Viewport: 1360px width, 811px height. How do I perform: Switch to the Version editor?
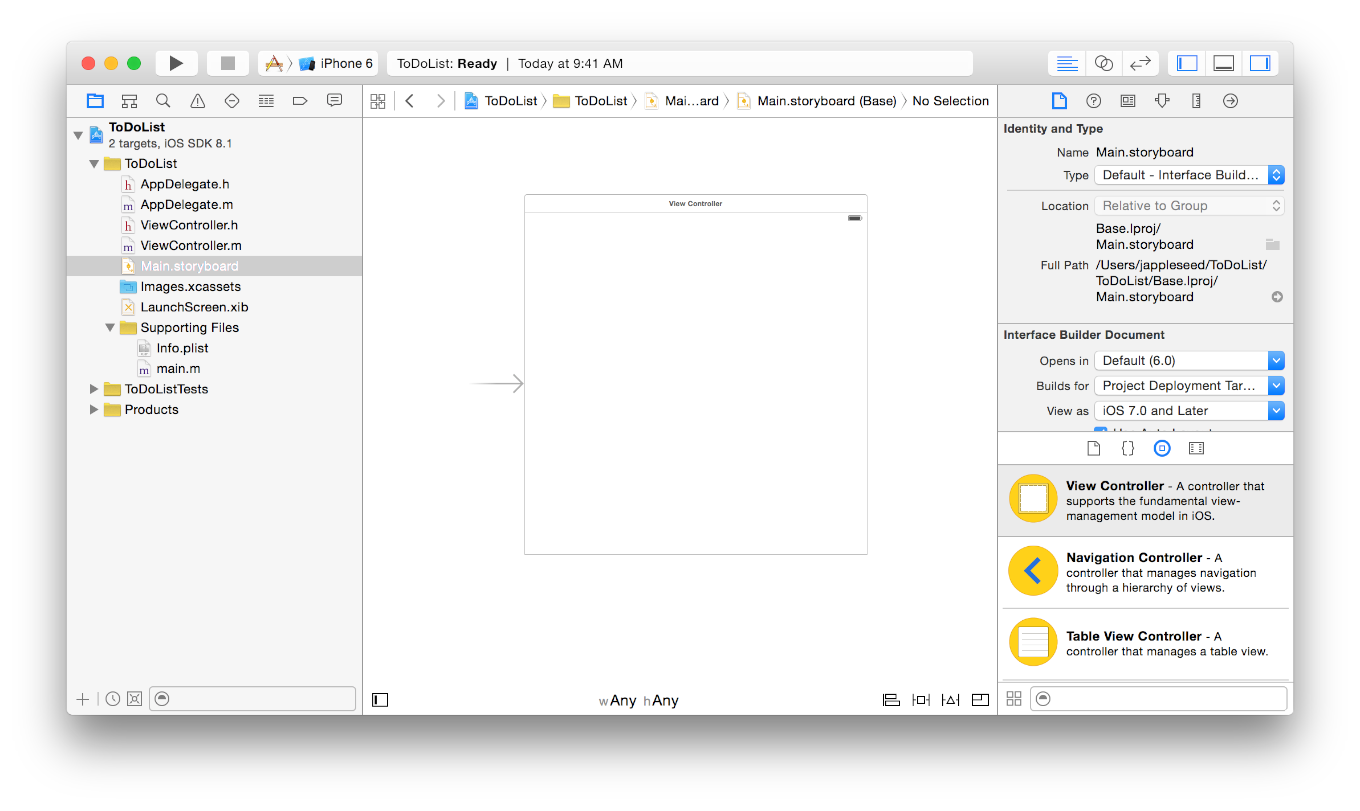pos(1140,63)
